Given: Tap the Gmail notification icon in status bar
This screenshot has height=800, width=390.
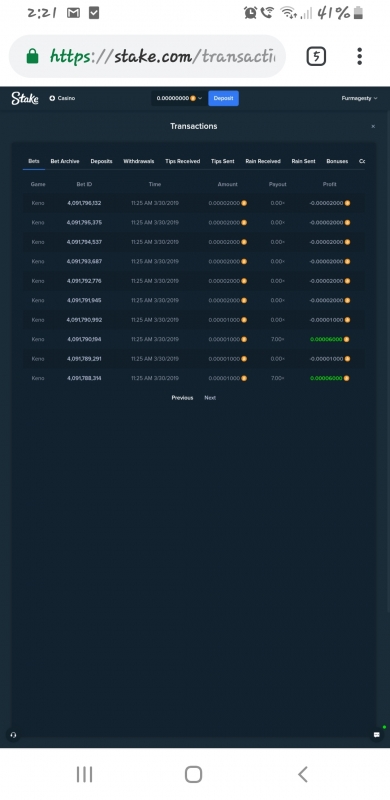Looking at the screenshot, I should (74, 13).
